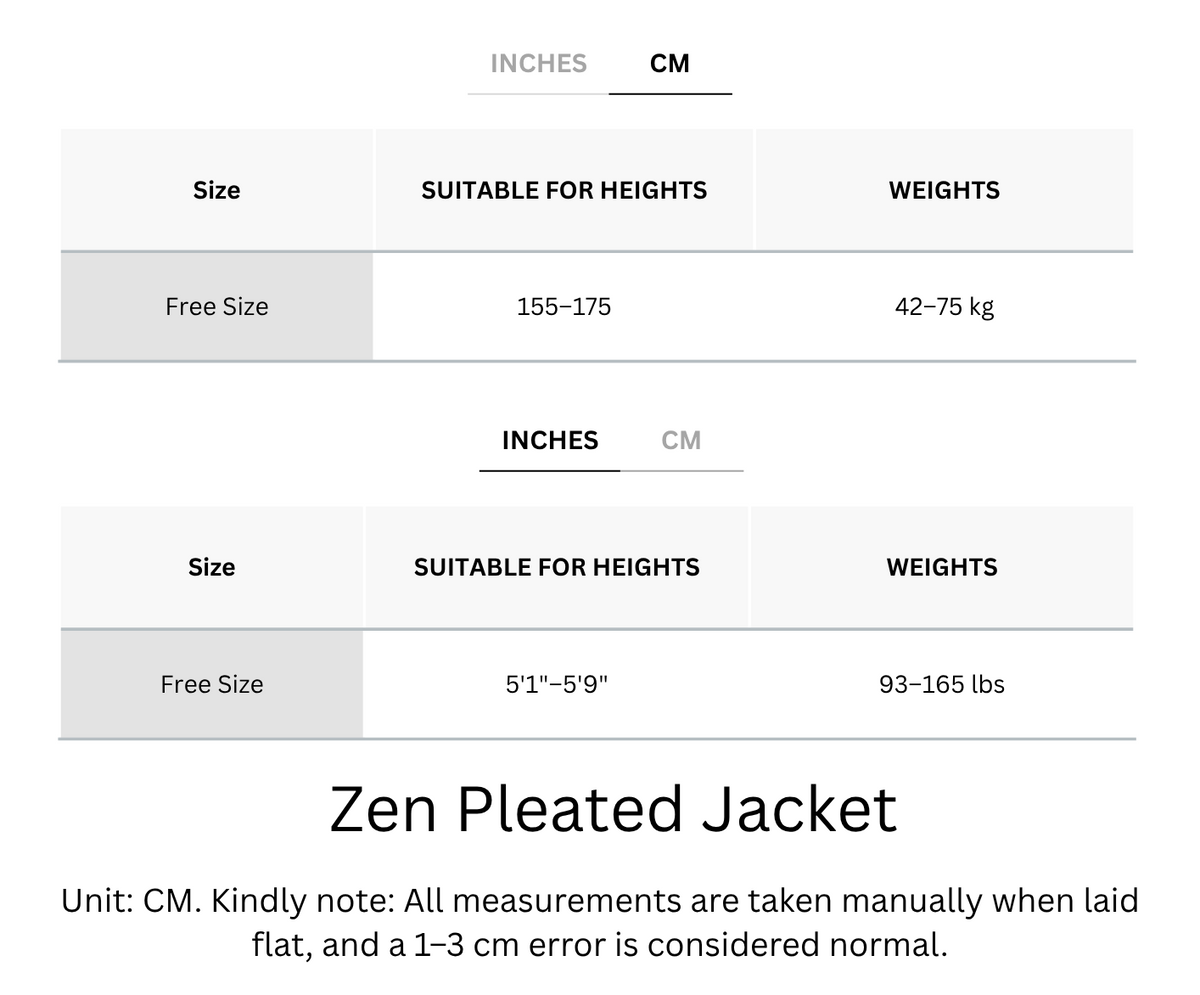Viewport: 1200px width, 995px height.
Task: Click the WEIGHTS header in the upper table
Action: coord(944,190)
